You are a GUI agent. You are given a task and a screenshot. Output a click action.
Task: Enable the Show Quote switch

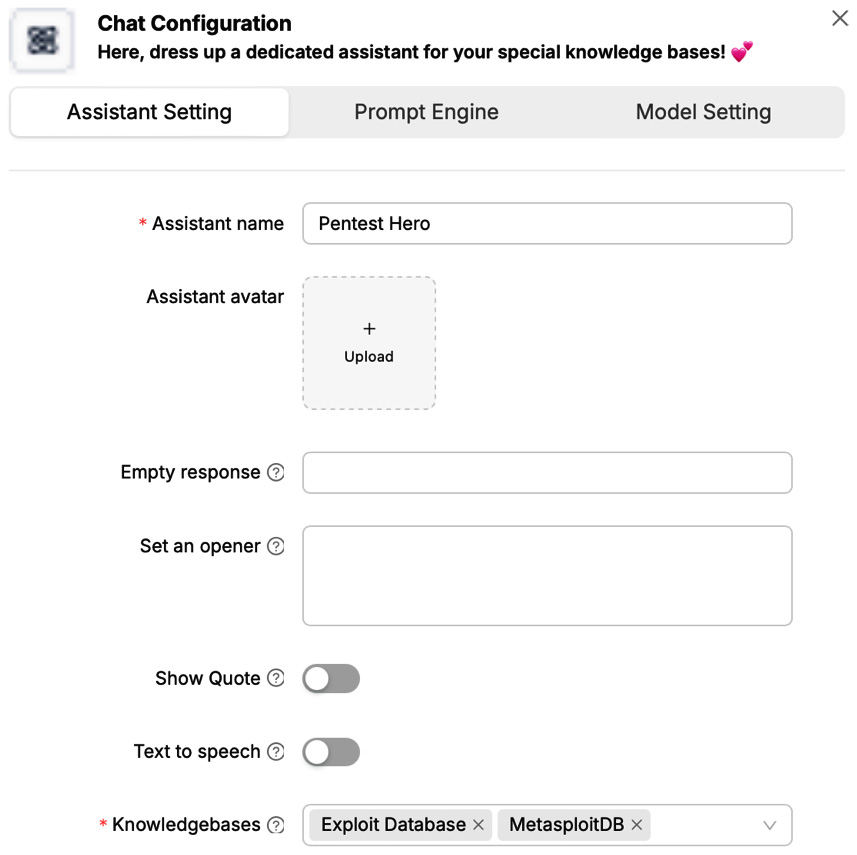pos(331,679)
